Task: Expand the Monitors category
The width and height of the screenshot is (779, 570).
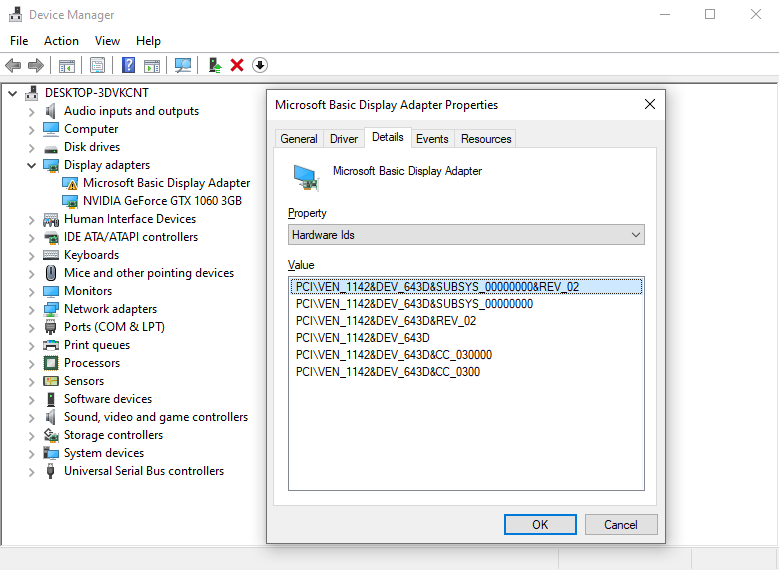Action: click(31, 291)
